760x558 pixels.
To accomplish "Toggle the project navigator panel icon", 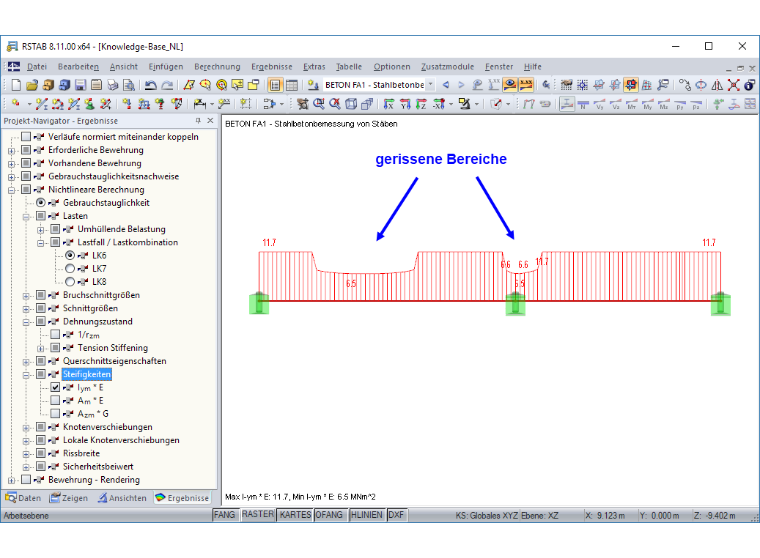I will click(x=275, y=85).
